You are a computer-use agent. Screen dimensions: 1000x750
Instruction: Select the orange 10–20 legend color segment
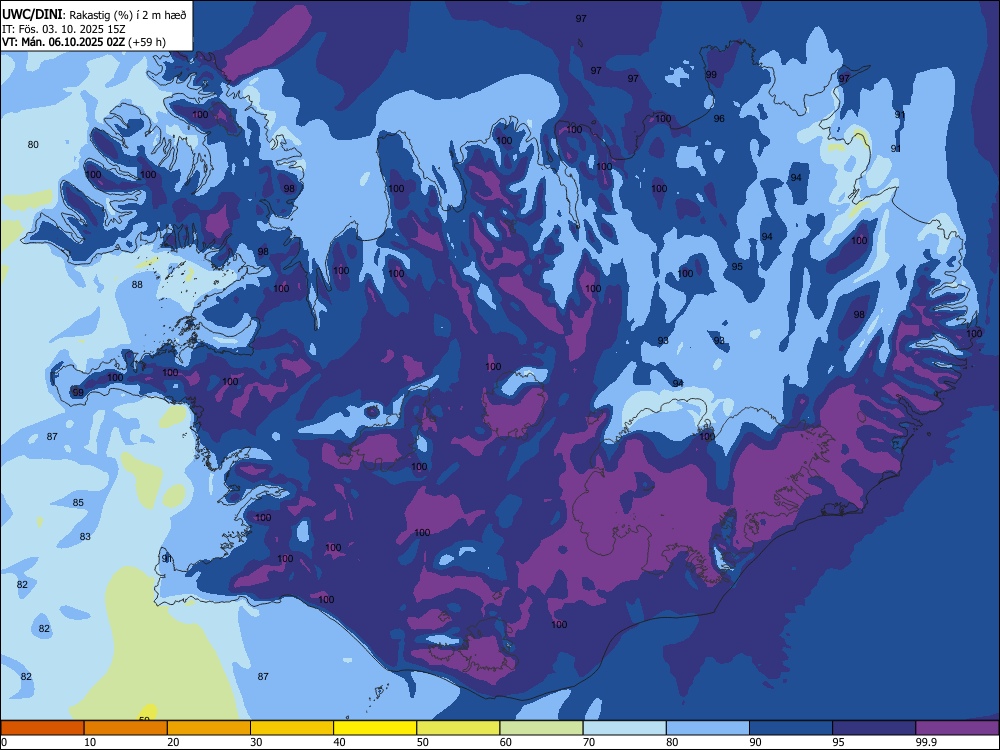126,728
